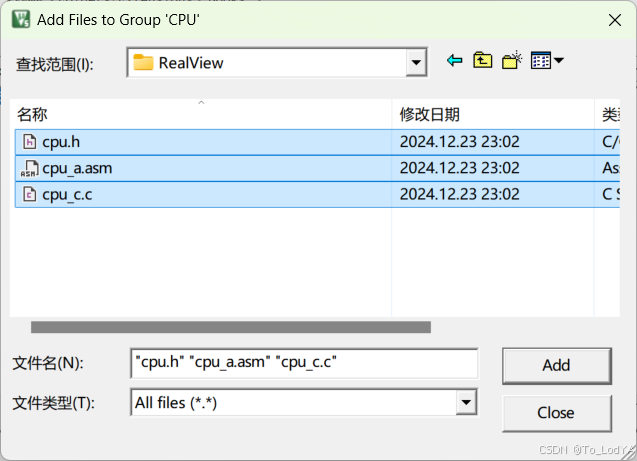Select the cpu_c.c source file icon
The image size is (637, 461).
tap(29, 195)
